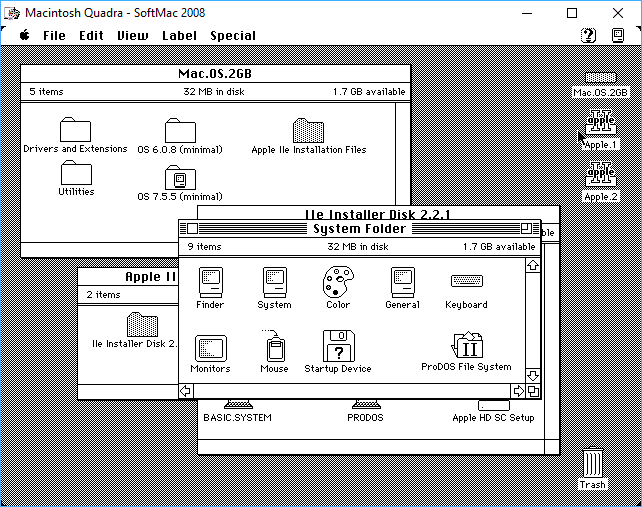The width and height of the screenshot is (642, 507).
Task: Select the Utilities folder
Action: tap(76, 172)
